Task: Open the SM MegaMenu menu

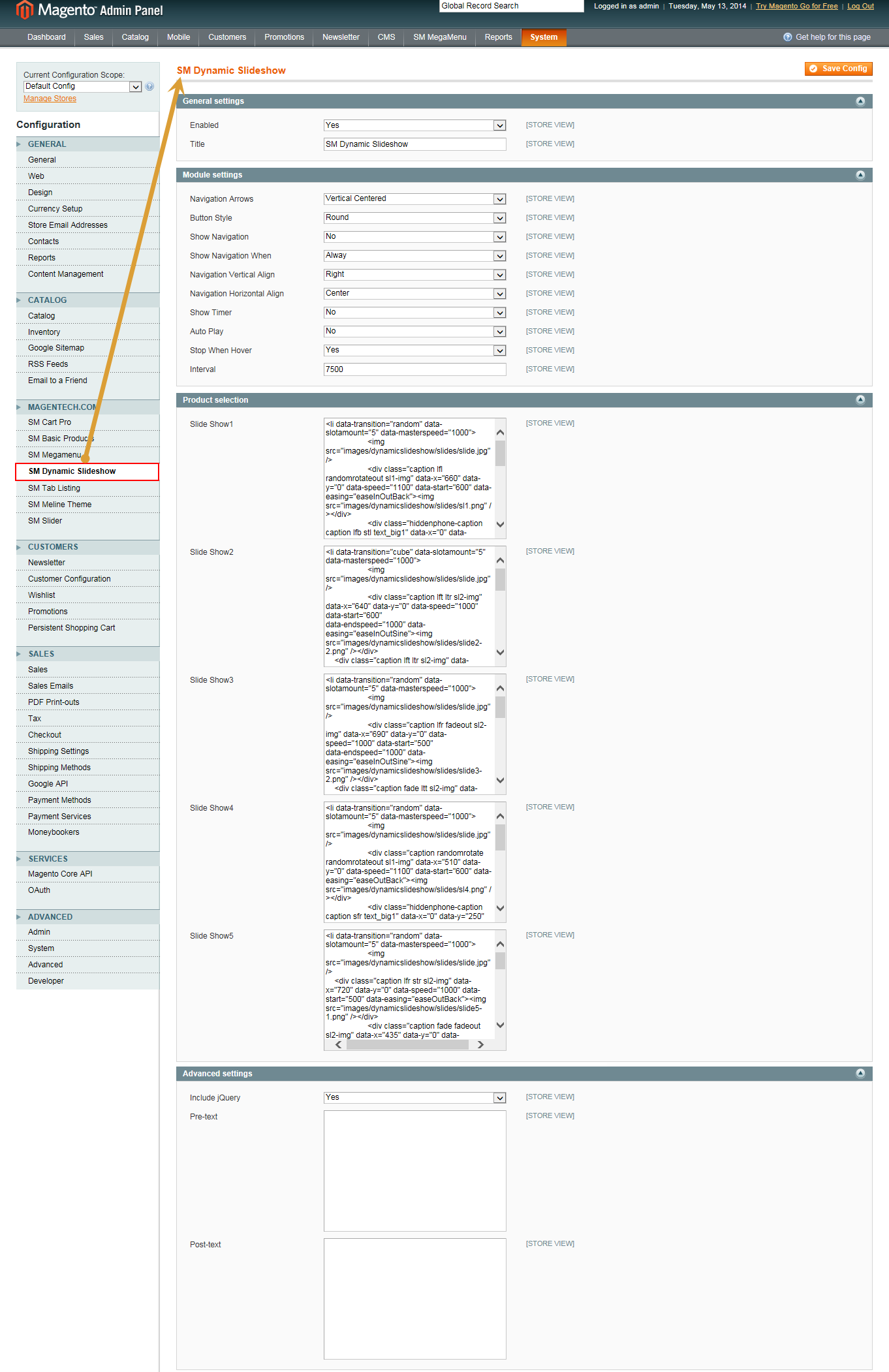Action: [439, 37]
